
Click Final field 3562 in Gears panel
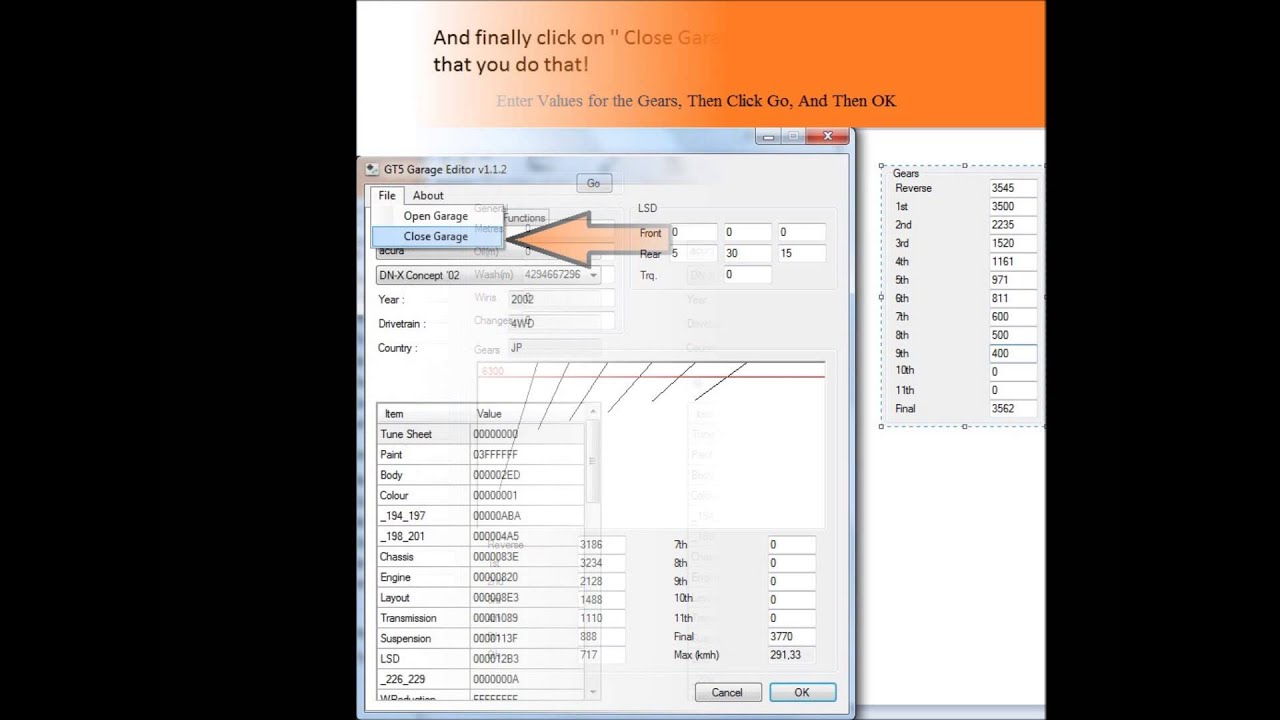[x=1012, y=409]
